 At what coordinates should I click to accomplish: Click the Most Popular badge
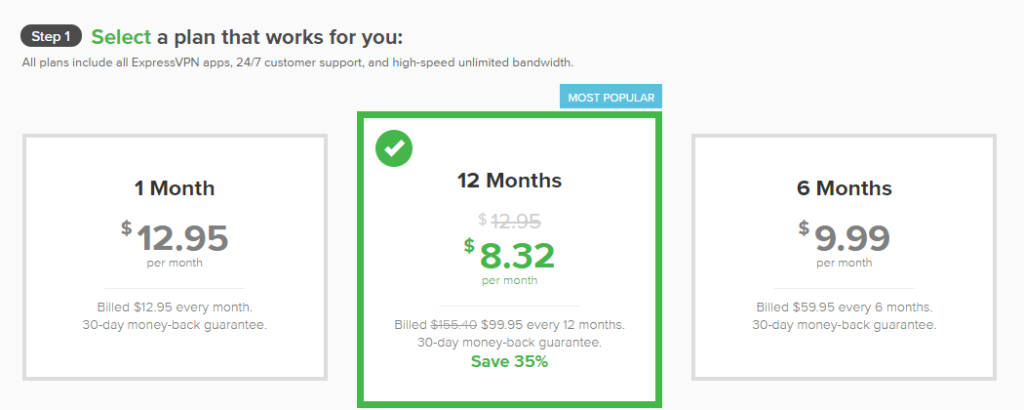coord(611,97)
